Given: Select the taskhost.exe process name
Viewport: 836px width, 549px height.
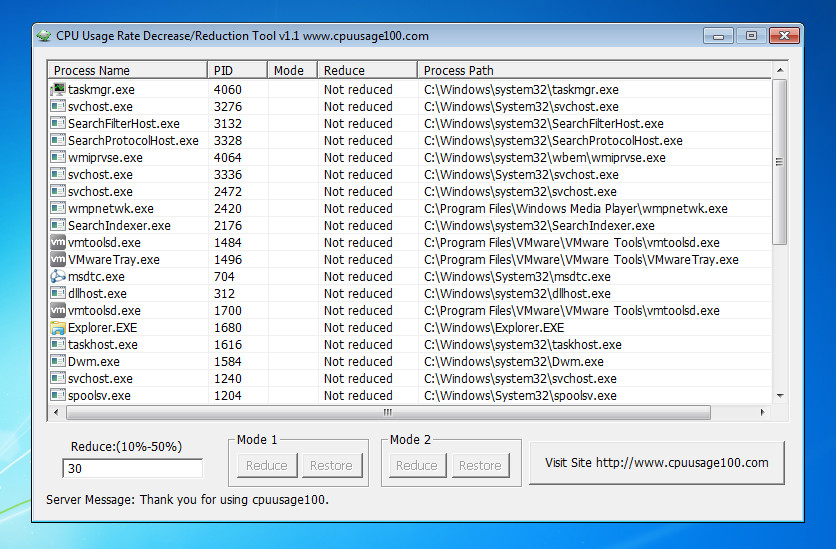Looking at the screenshot, I should pos(102,345).
